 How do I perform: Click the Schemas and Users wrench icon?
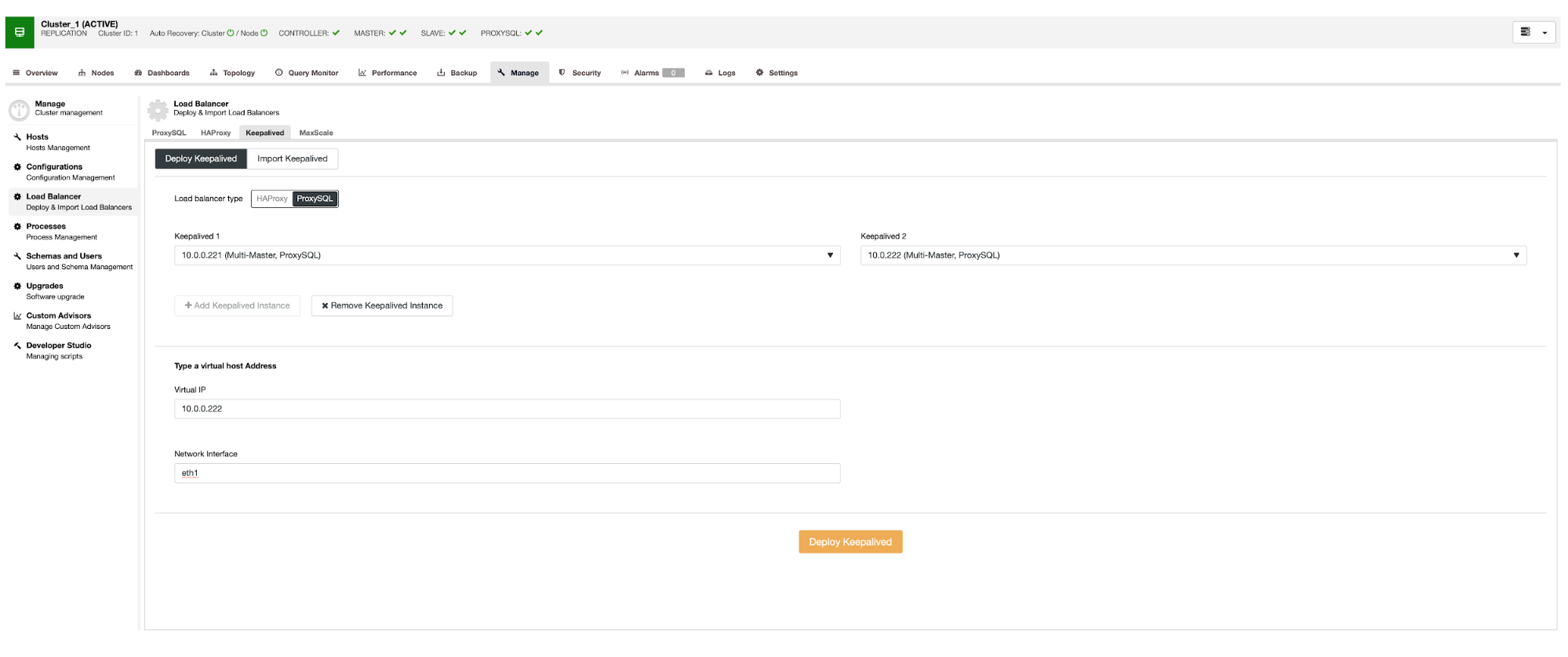click(x=17, y=256)
